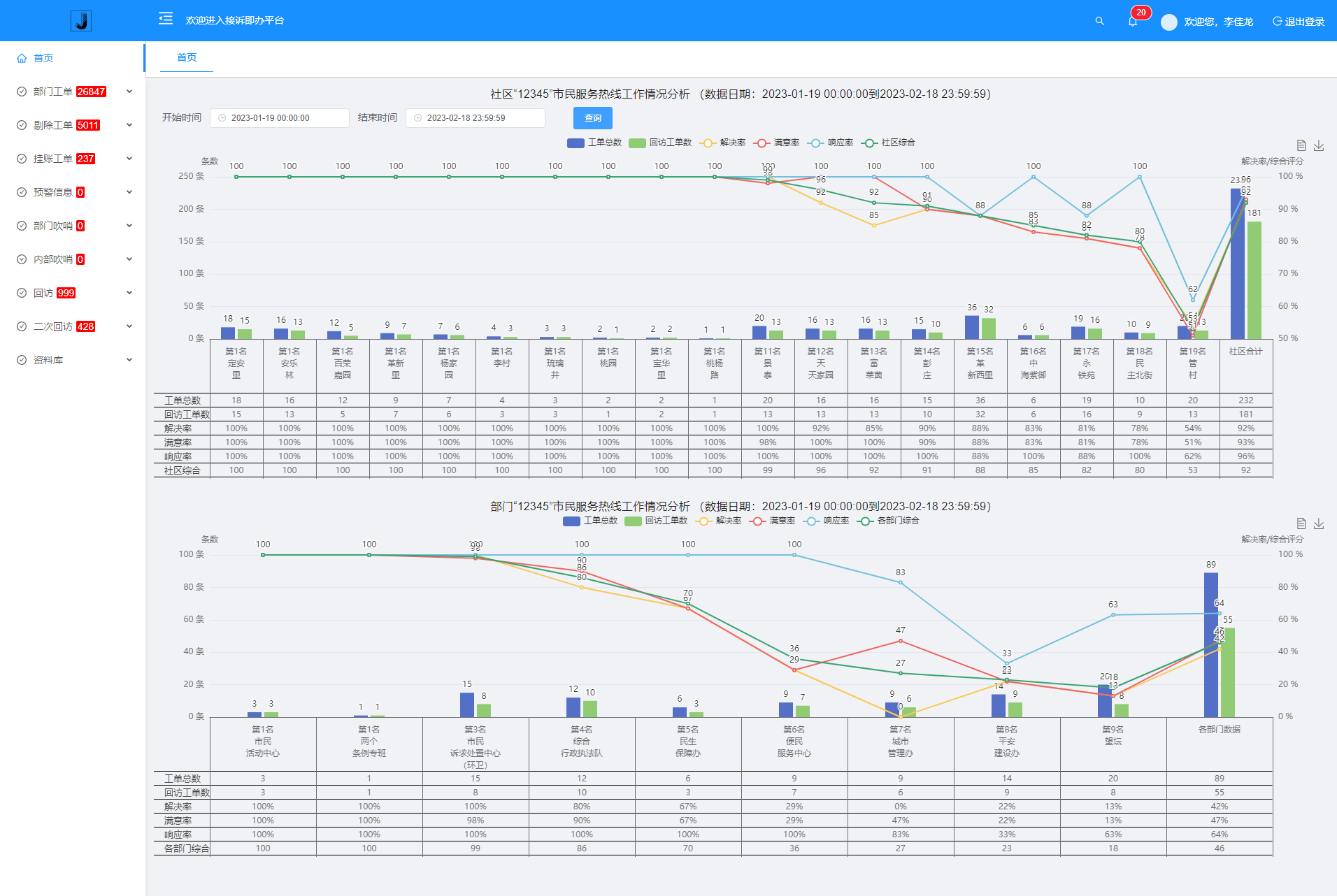The height and width of the screenshot is (896, 1337).
Task: Click the 预警信息 check-circle icon
Action: [22, 192]
